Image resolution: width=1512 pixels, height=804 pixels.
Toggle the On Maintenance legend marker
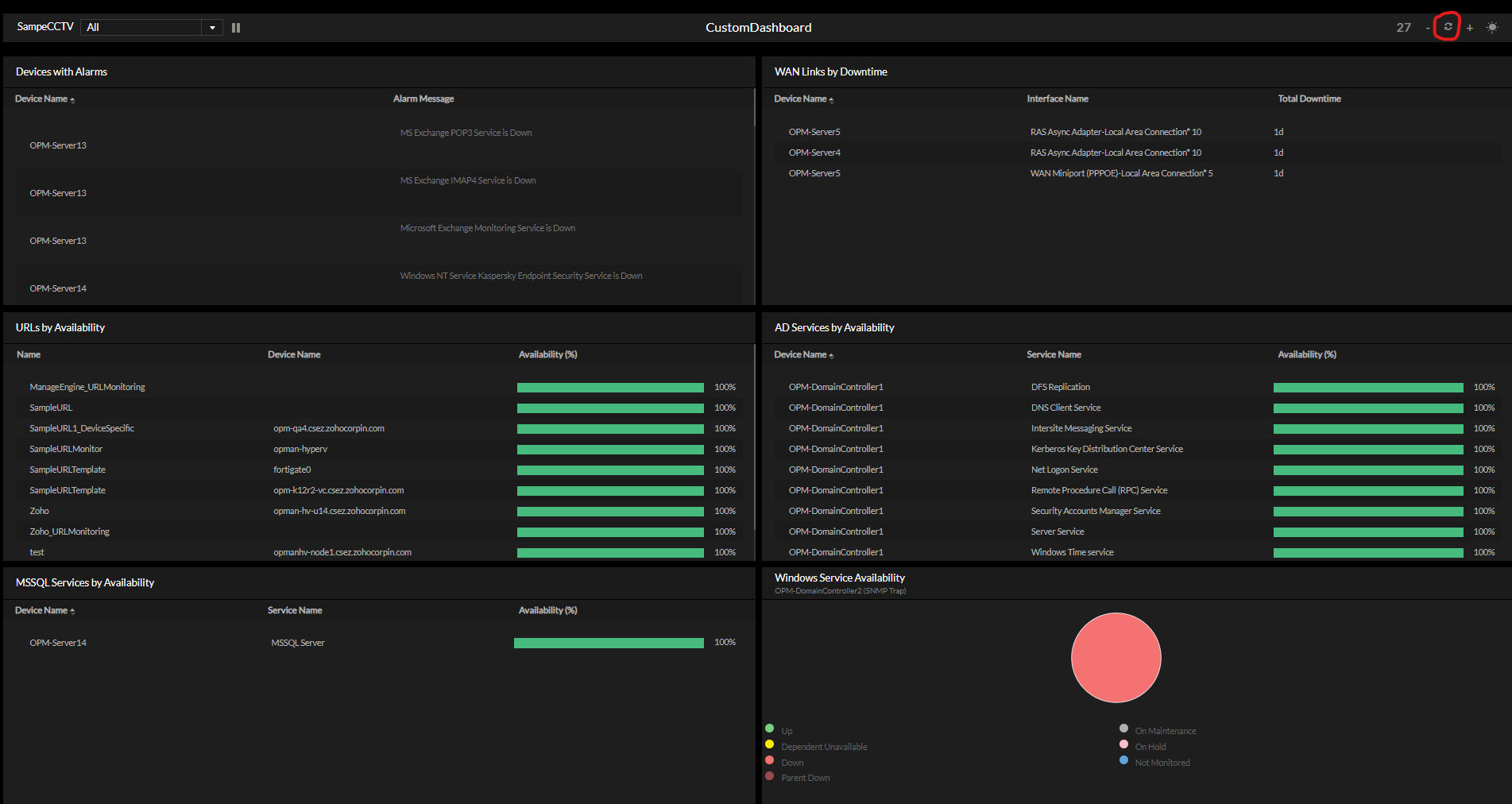pyautogui.click(x=1123, y=729)
